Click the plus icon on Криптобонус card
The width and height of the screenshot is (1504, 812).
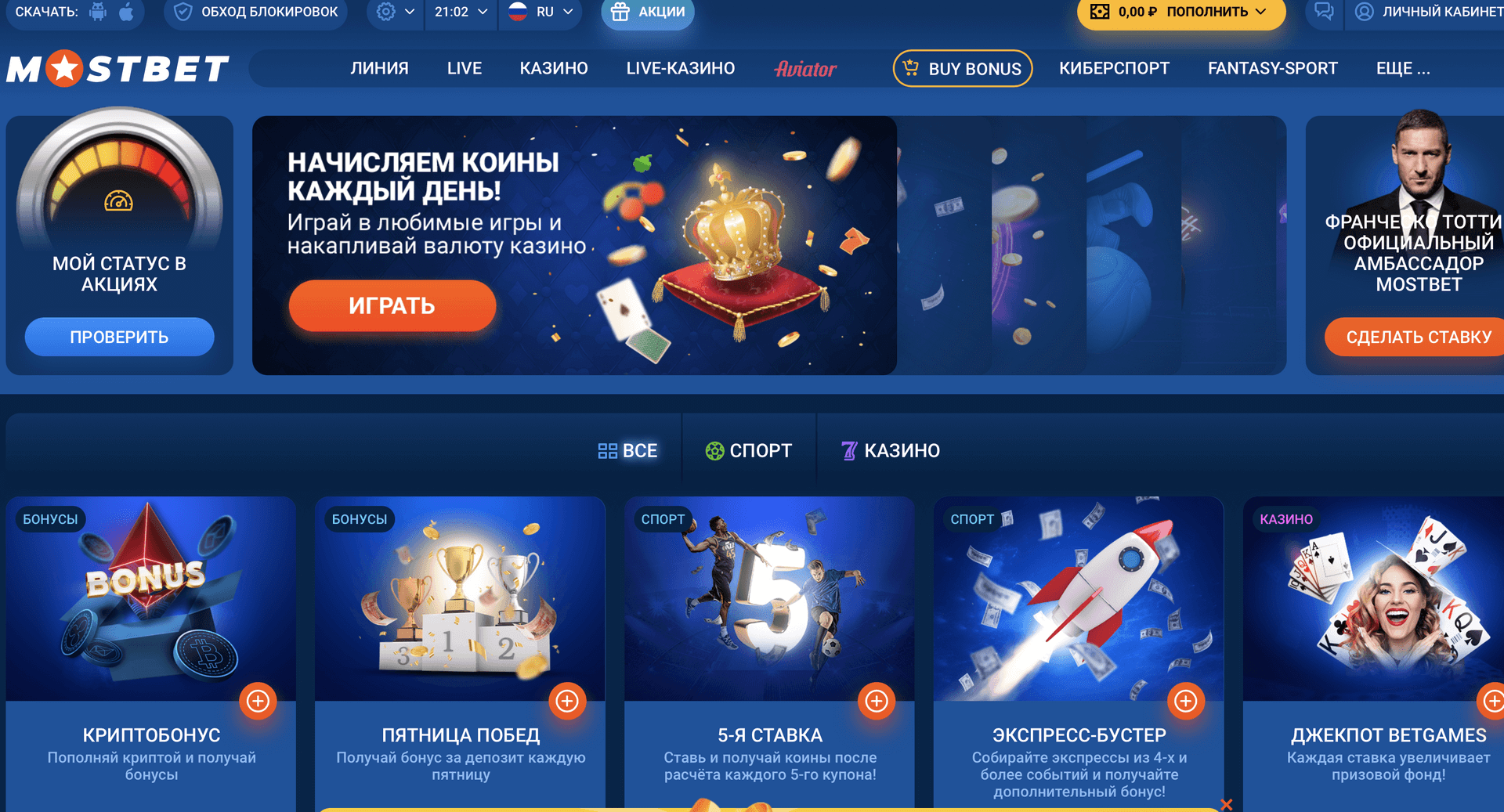point(258,701)
